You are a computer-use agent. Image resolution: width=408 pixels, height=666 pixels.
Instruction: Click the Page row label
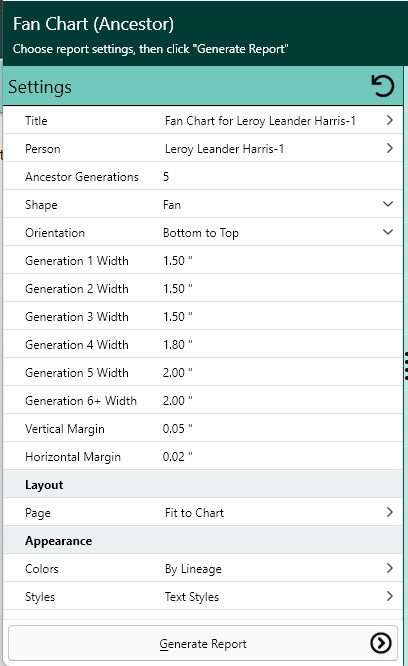[x=38, y=513]
